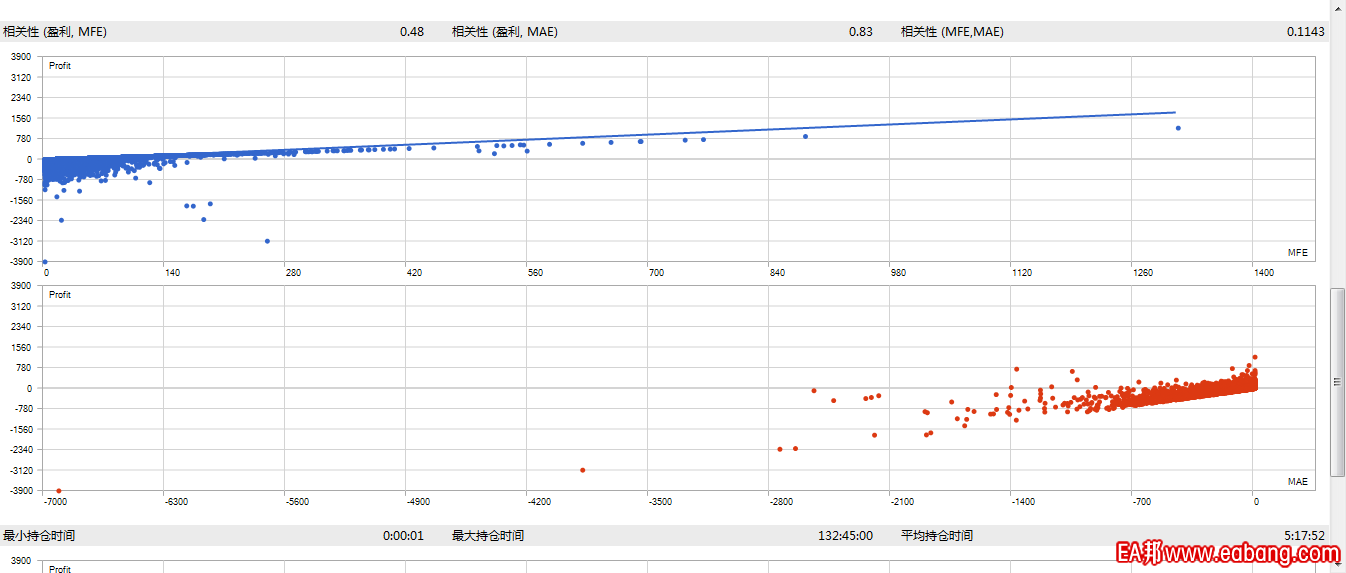This screenshot has width=1346, height=573.
Task: Click the -2800 label on MAE axis
Action: point(782,502)
